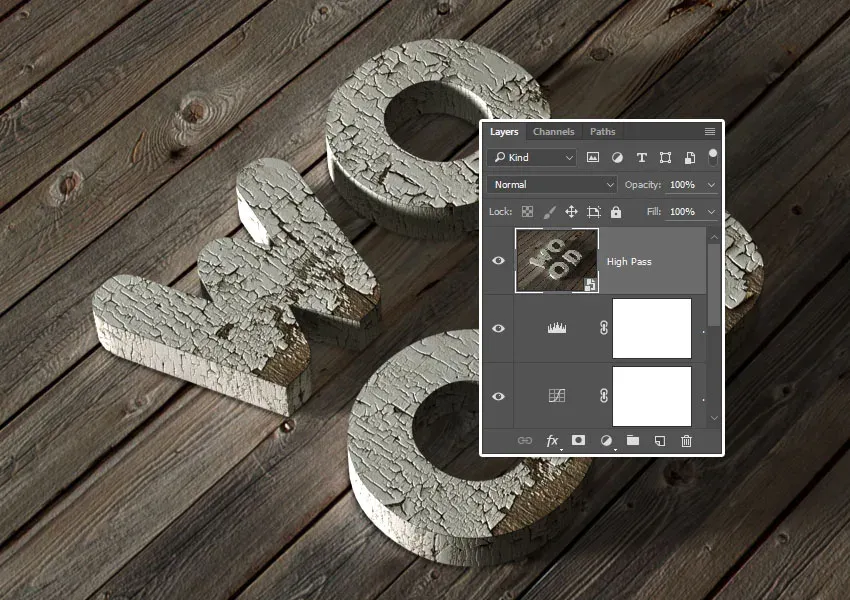Click the layers list scrollbar thumb
This screenshot has width=850, height=600.
pos(714,285)
